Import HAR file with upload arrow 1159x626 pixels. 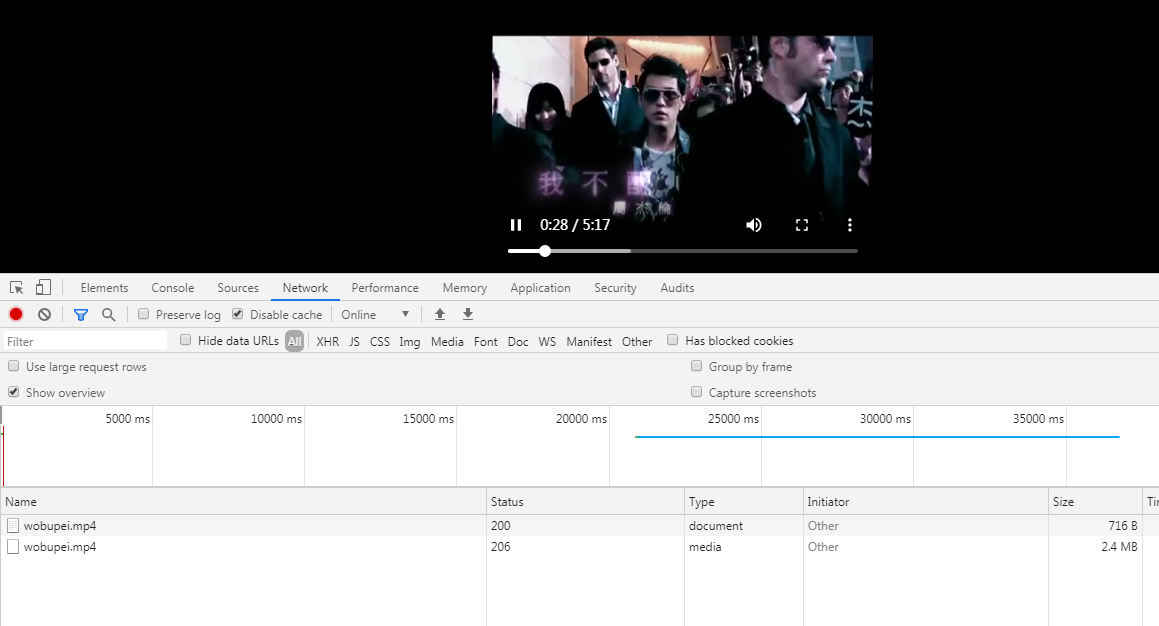(x=440, y=314)
